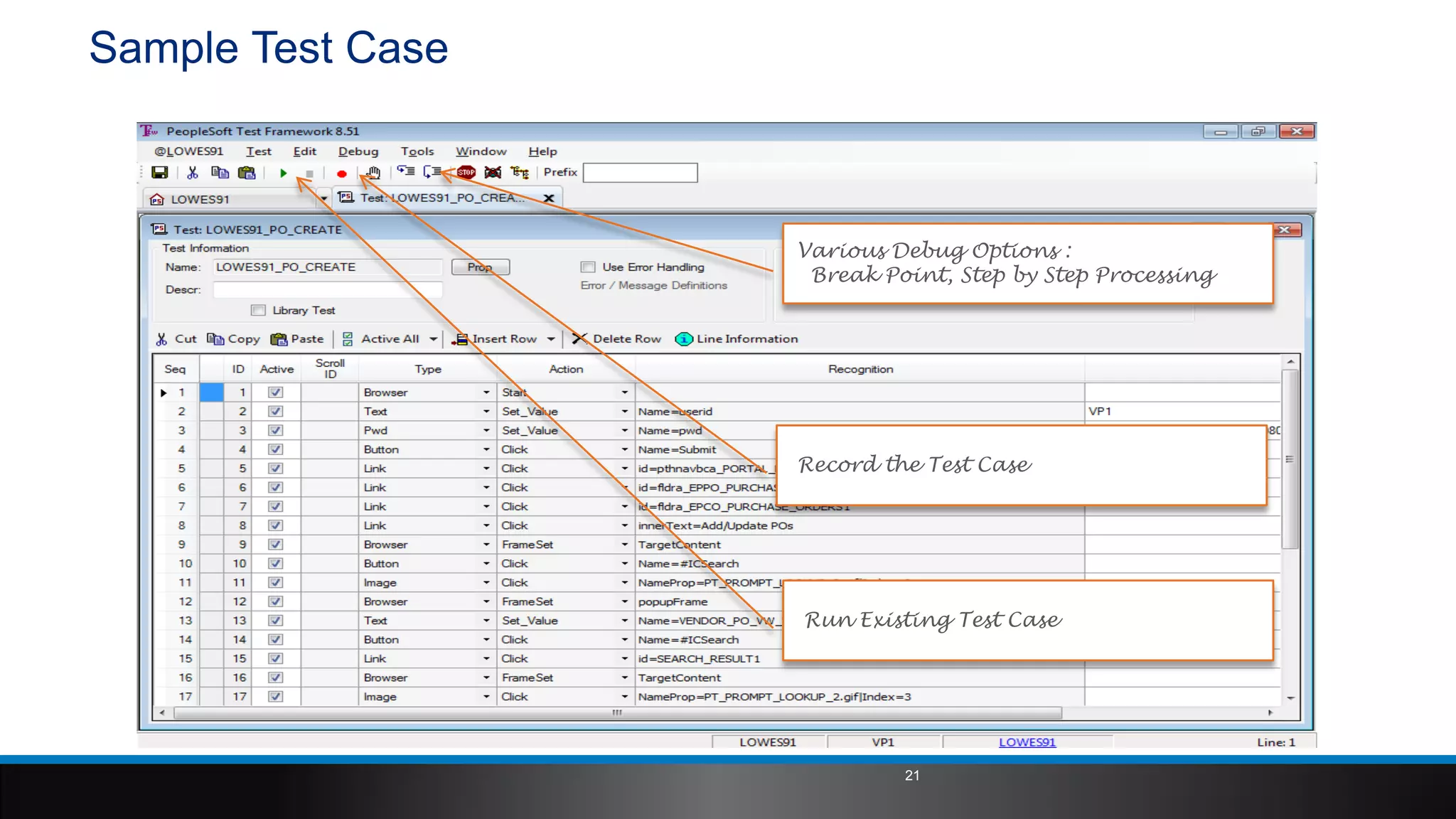Click Copy in the grid toolbar
The image size is (1456, 819).
pos(233,339)
